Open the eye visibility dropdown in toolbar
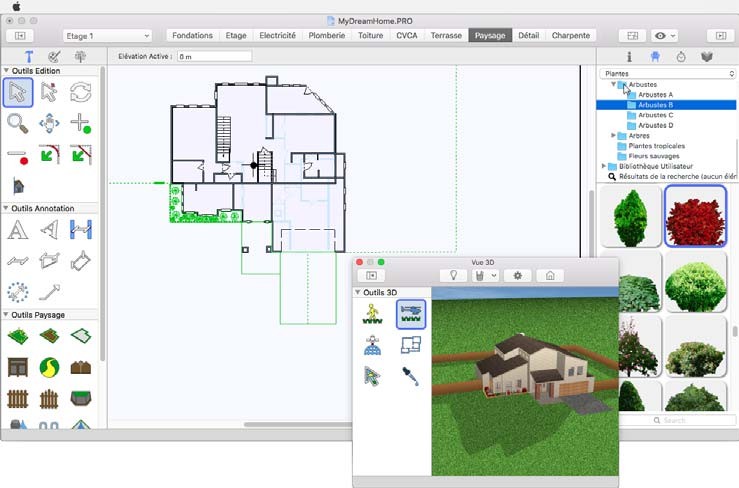 pyautogui.click(x=665, y=35)
